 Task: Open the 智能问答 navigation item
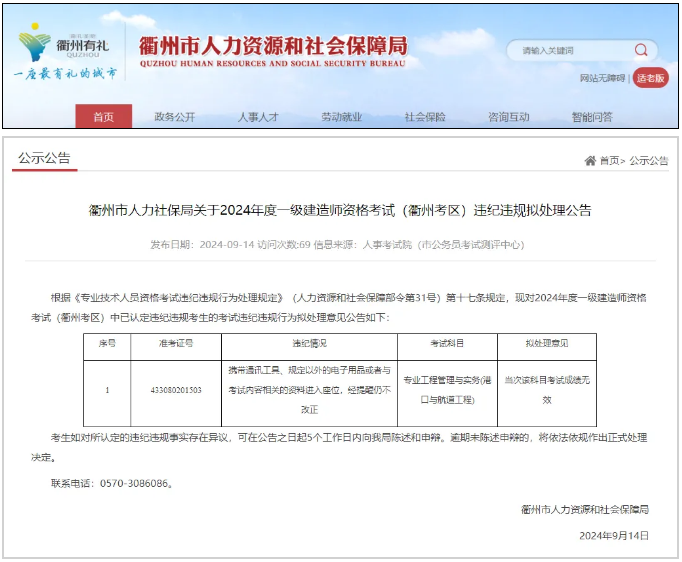[x=592, y=117]
